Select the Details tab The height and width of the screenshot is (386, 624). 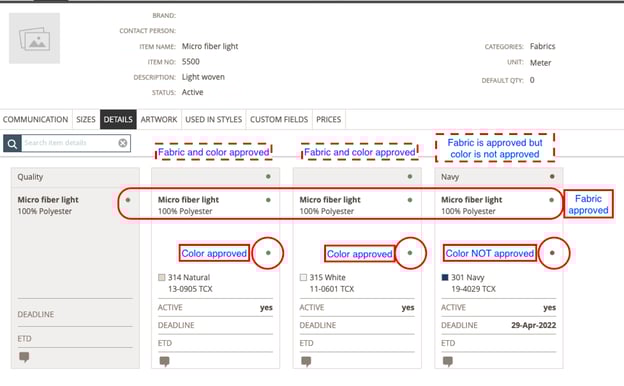point(118,119)
